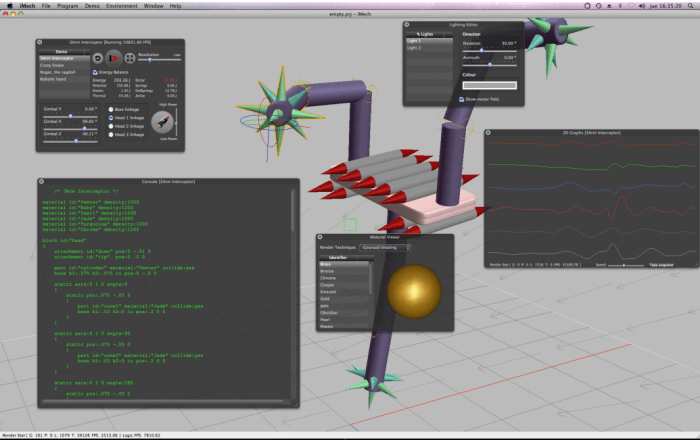Viewport: 700px width, 440px height.
Task: Close the Lighting Editor panel
Action: pos(407,24)
